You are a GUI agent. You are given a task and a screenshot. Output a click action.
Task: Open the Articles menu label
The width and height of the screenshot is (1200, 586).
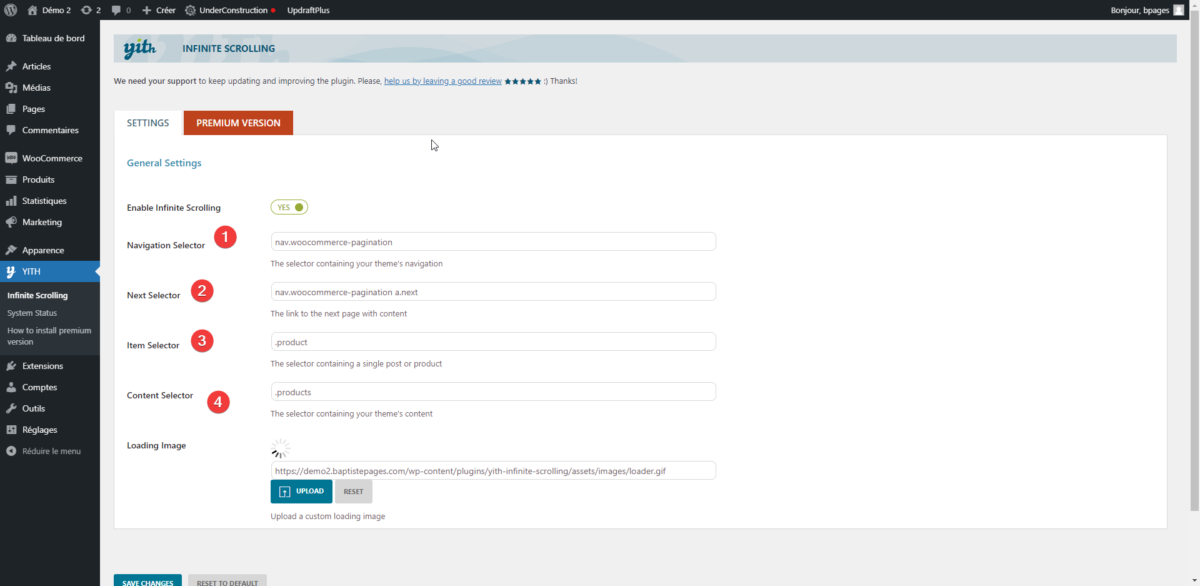(x=36, y=66)
